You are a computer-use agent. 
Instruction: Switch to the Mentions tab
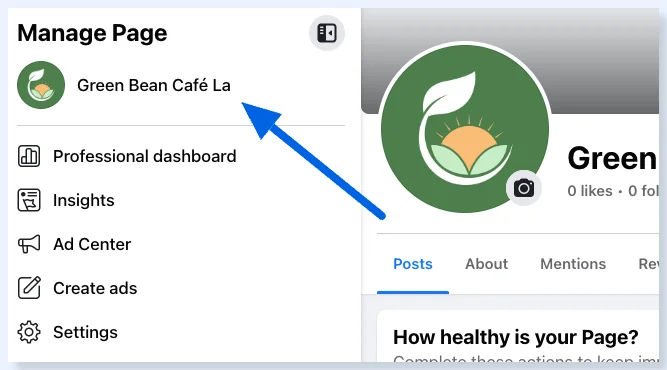573,264
